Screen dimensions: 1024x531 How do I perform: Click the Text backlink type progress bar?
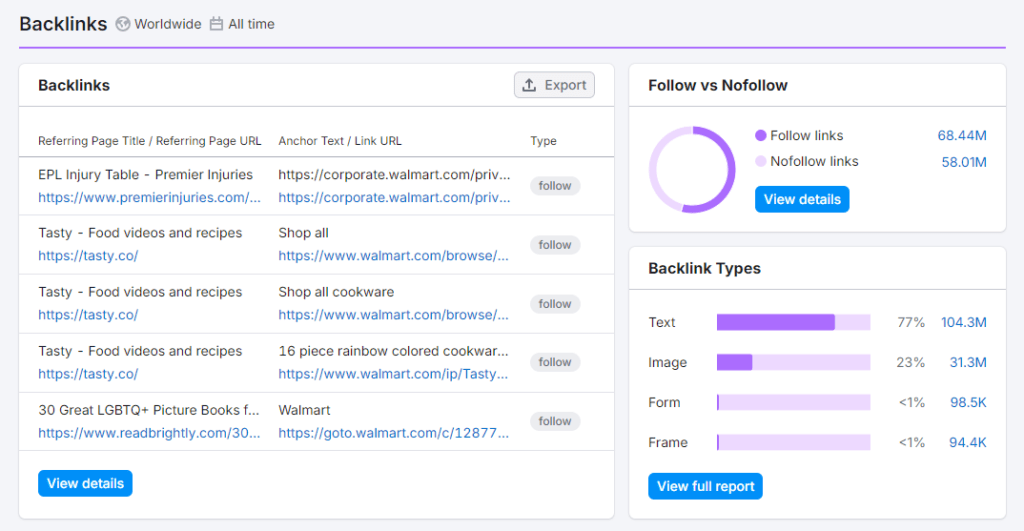click(x=793, y=322)
